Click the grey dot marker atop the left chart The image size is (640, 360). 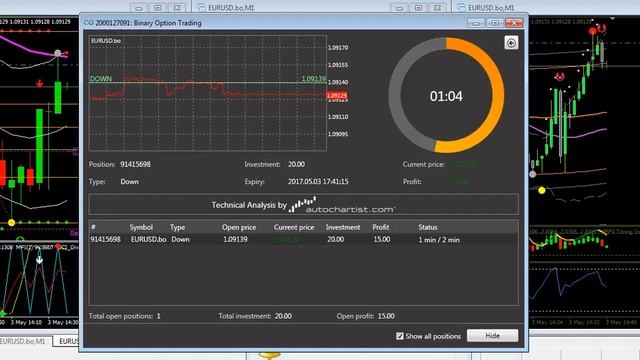[x=58, y=53]
